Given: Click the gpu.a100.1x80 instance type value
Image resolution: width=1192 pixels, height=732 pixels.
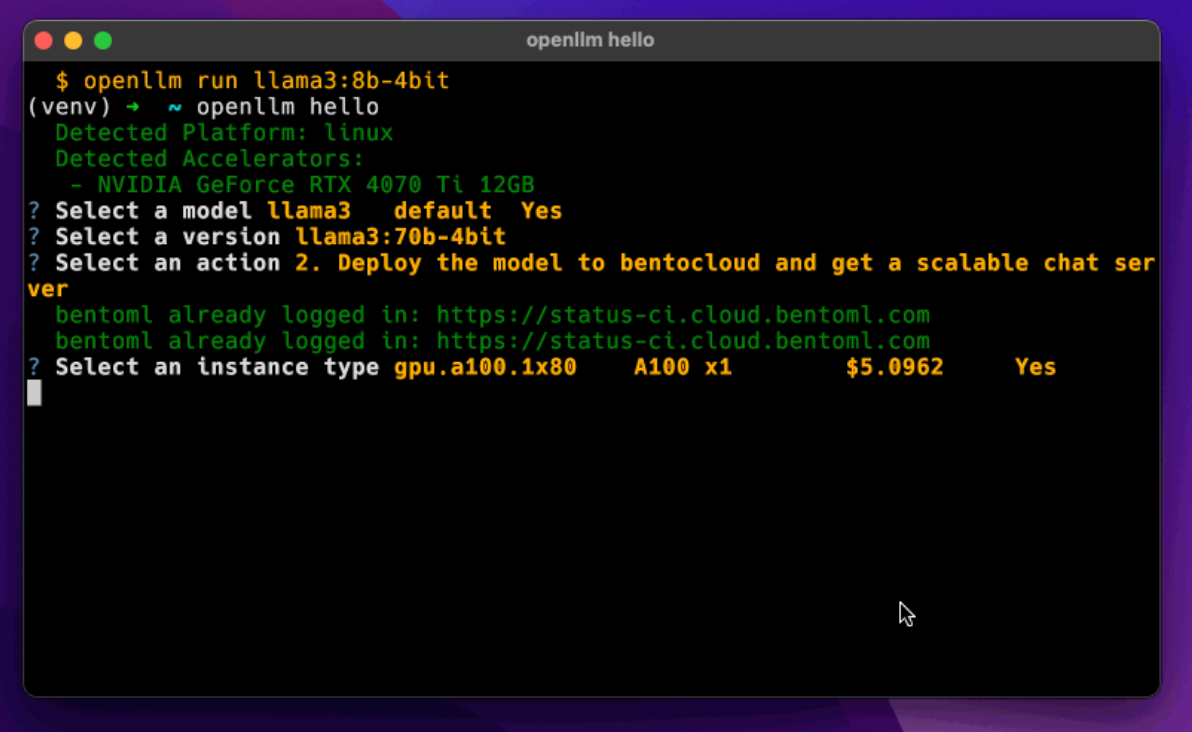Looking at the screenshot, I should tap(485, 367).
